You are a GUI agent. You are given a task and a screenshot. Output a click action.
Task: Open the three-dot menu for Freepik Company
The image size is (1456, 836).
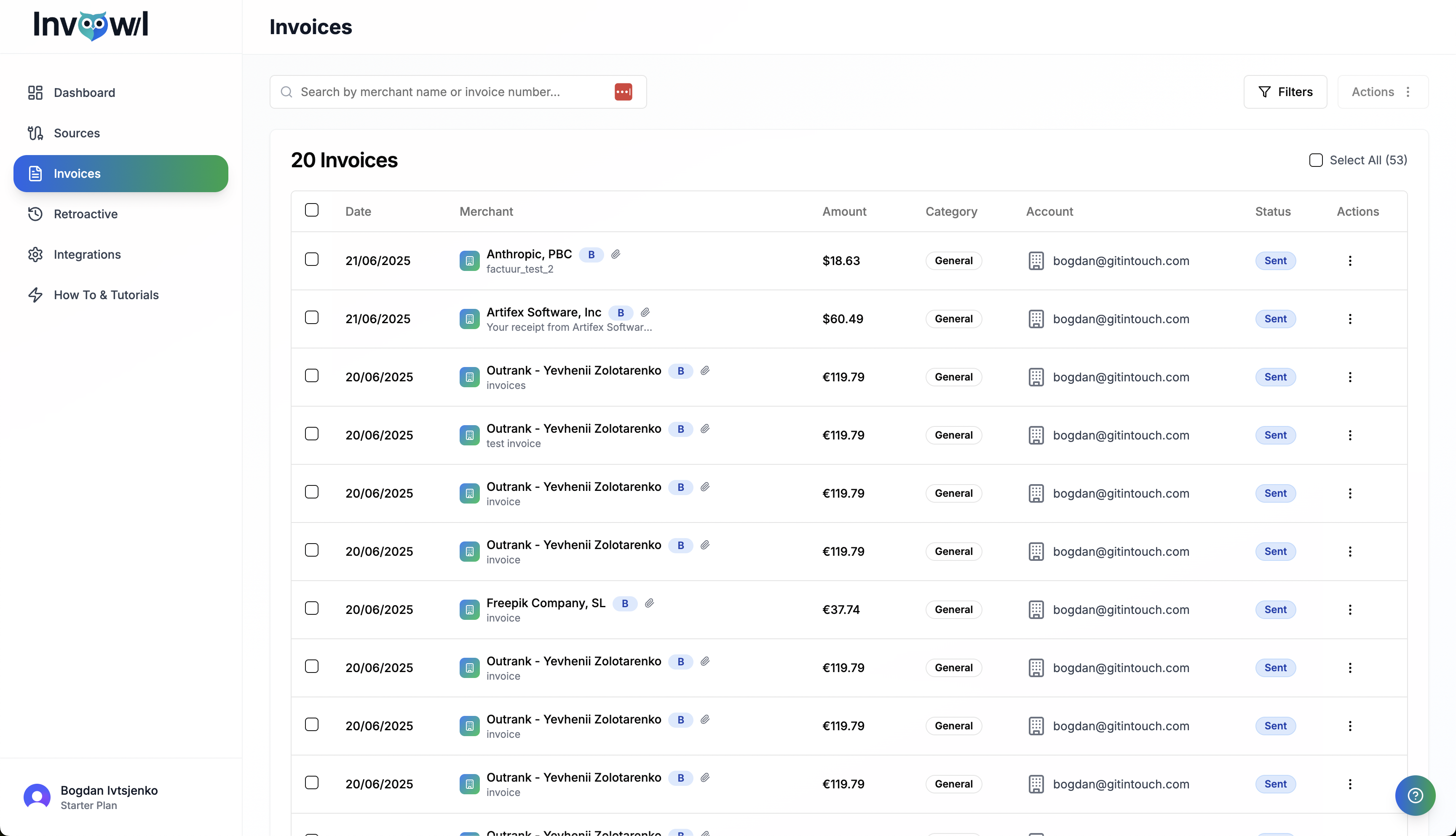tap(1350, 610)
